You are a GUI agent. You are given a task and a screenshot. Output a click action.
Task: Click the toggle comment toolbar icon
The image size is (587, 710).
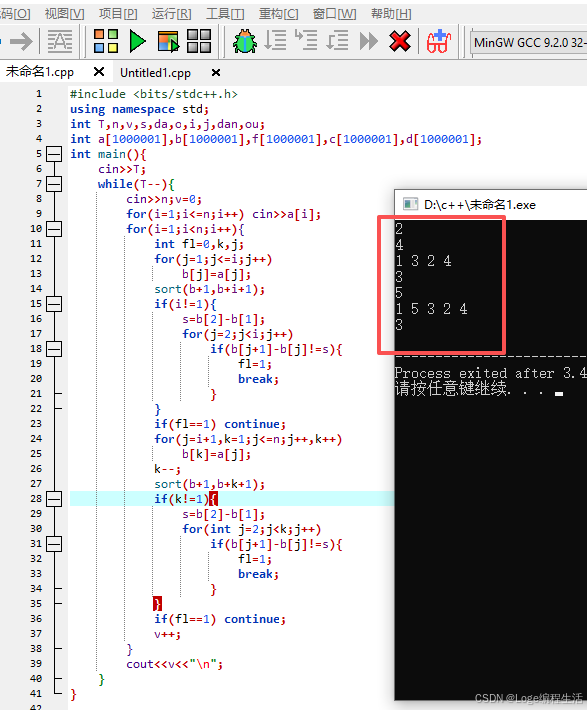coord(60,42)
